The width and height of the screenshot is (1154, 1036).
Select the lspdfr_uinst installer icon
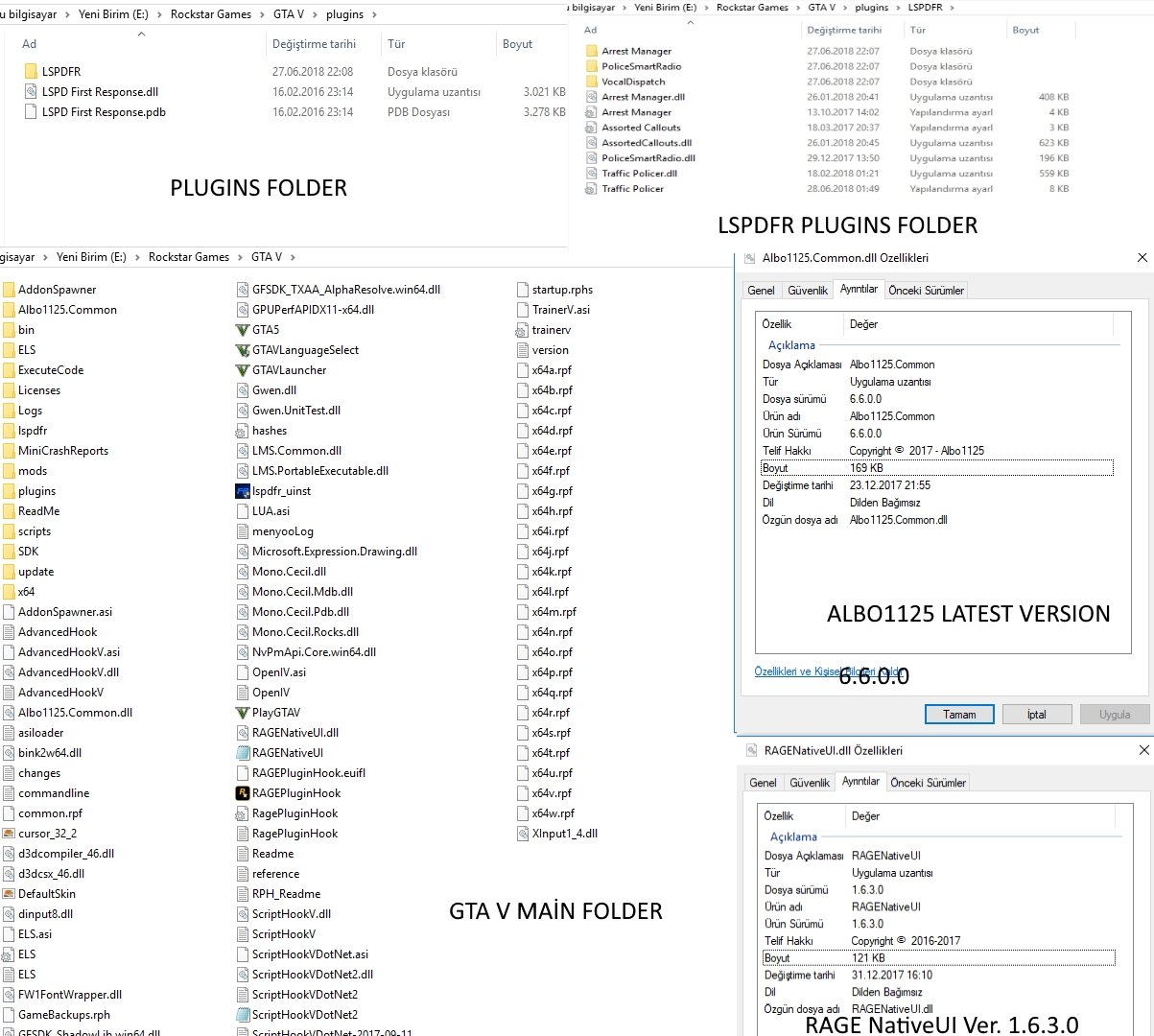243,491
